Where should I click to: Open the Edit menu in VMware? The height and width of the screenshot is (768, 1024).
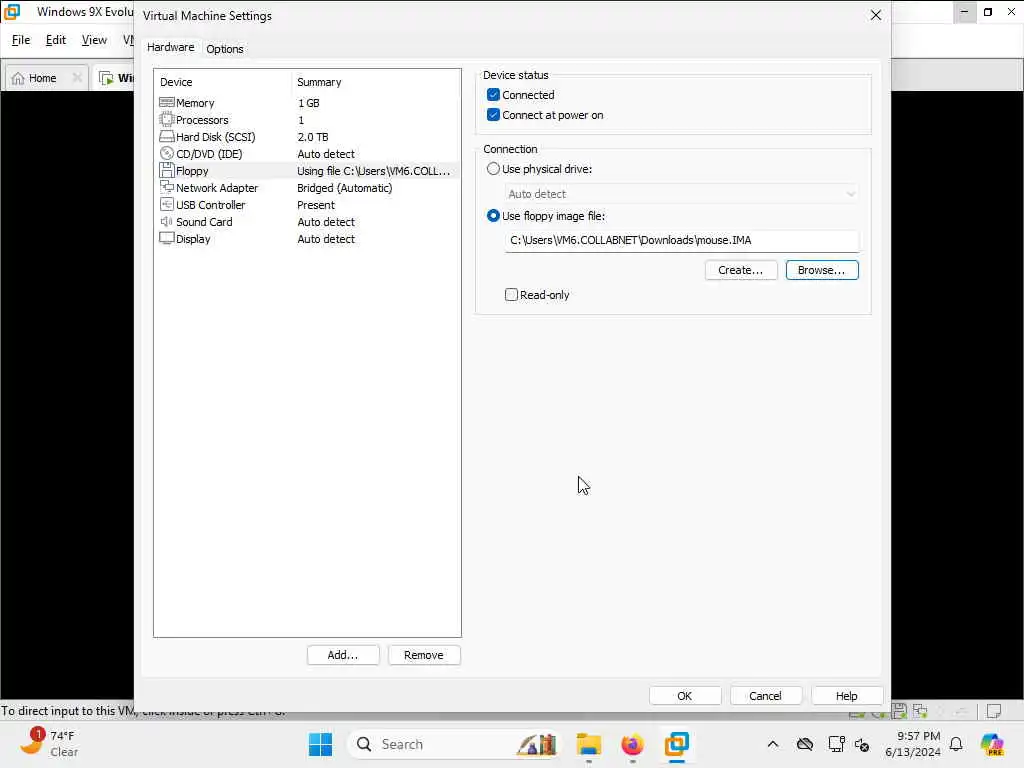56,40
